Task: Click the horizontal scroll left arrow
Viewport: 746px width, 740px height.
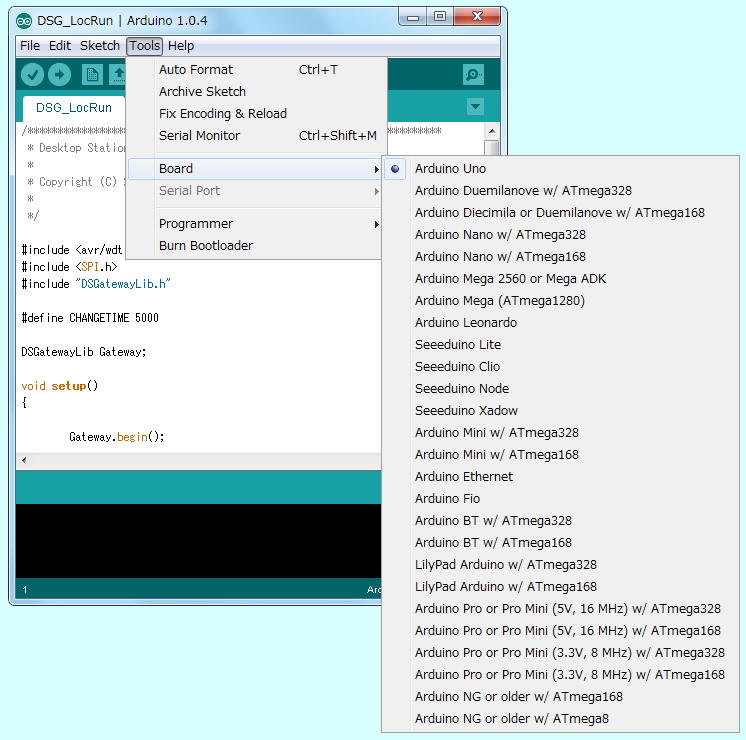Action: (x=24, y=460)
